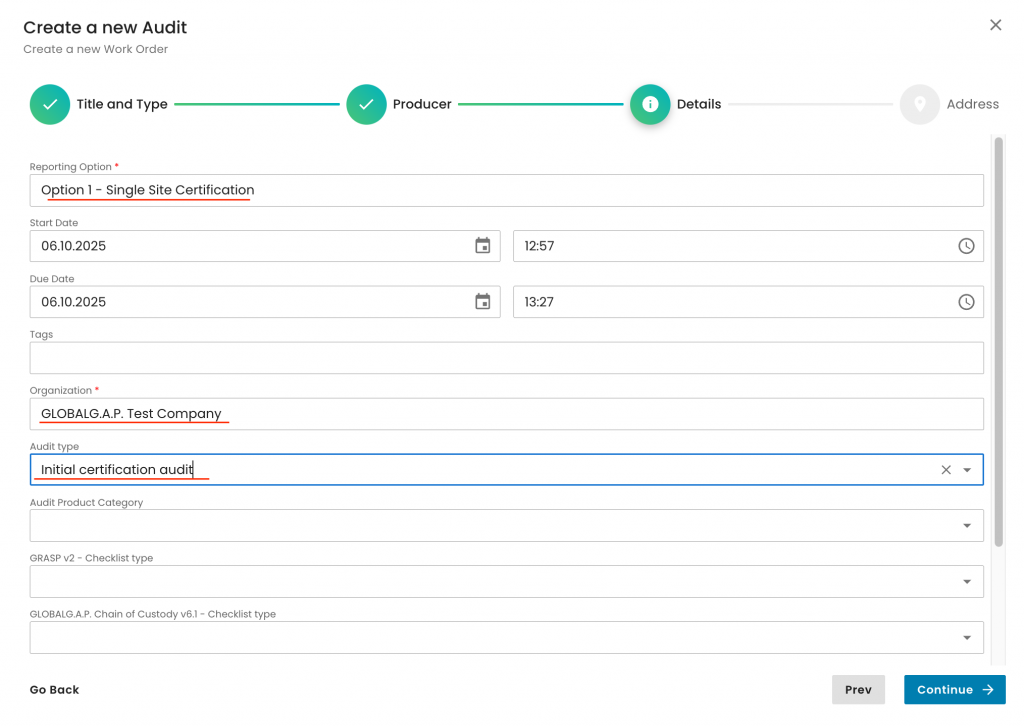The width and height of the screenshot is (1024, 726).
Task: Click the Title and Type checkmark step icon
Action: click(x=49, y=104)
